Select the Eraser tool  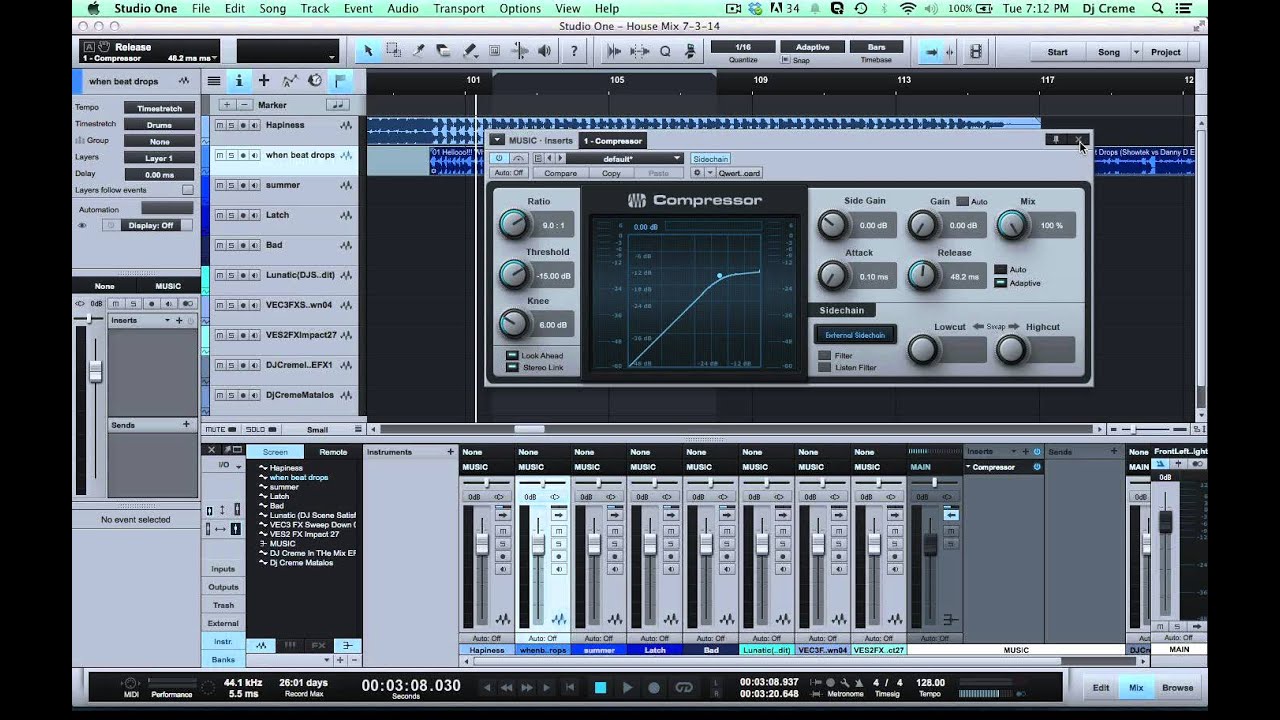click(x=444, y=51)
